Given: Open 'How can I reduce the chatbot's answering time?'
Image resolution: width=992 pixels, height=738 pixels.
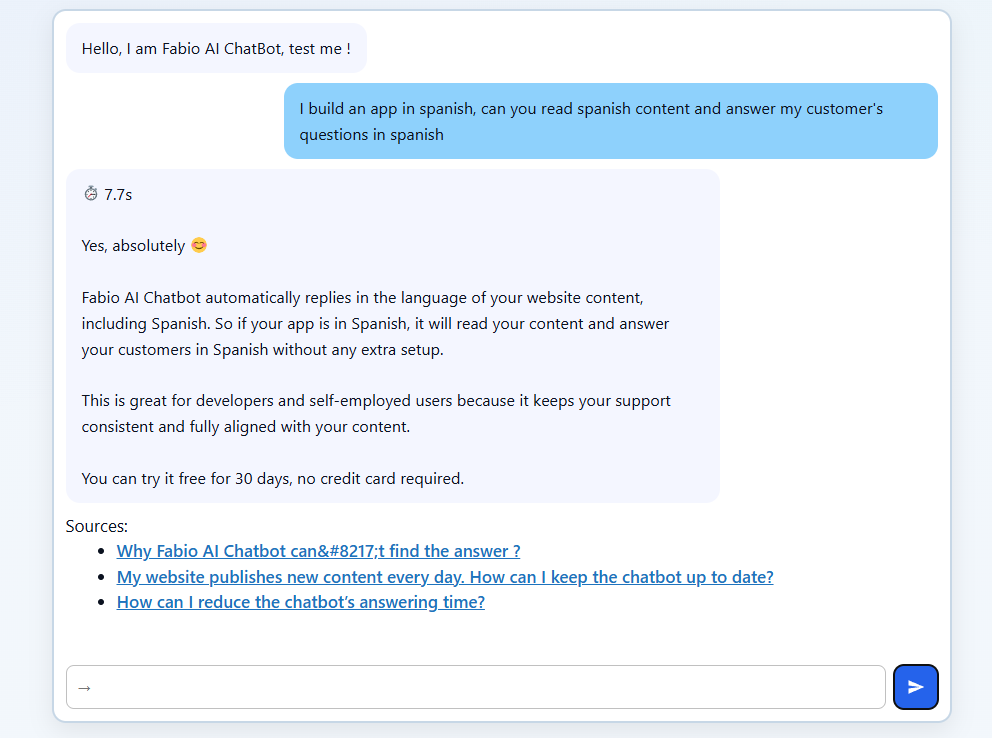Looking at the screenshot, I should [300, 602].
